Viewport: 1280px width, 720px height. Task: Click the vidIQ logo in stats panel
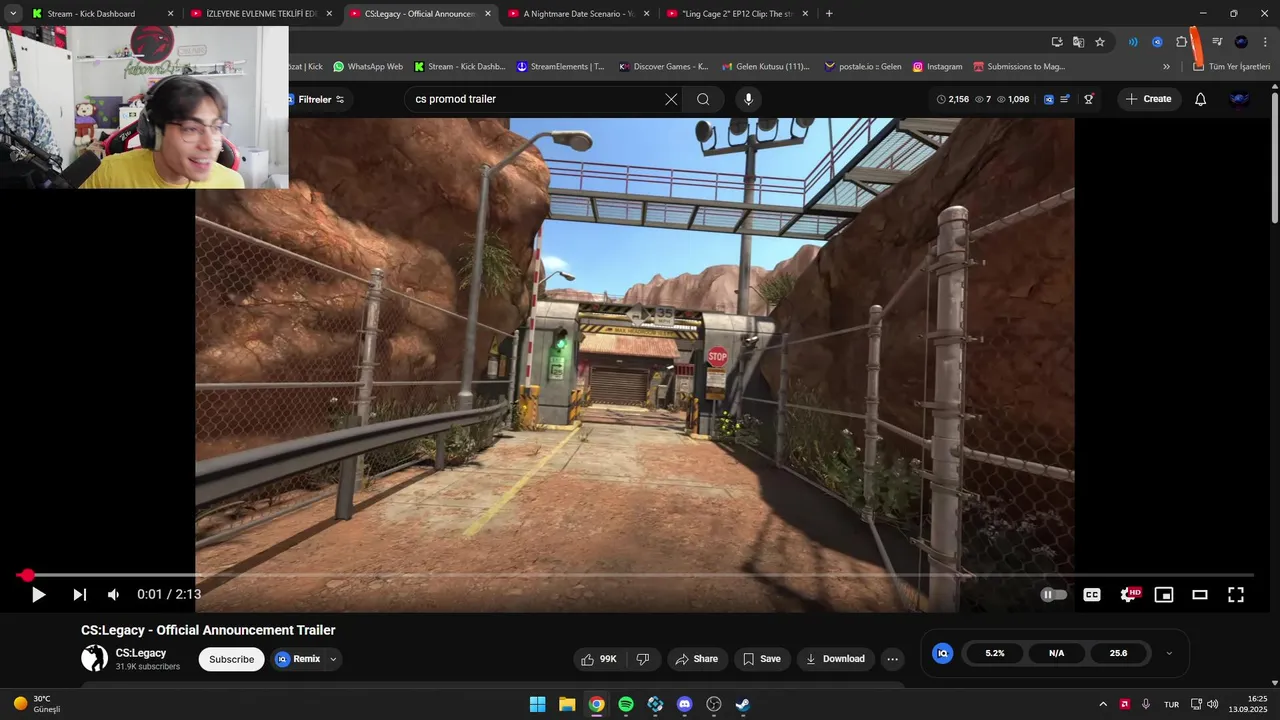[x=942, y=653]
